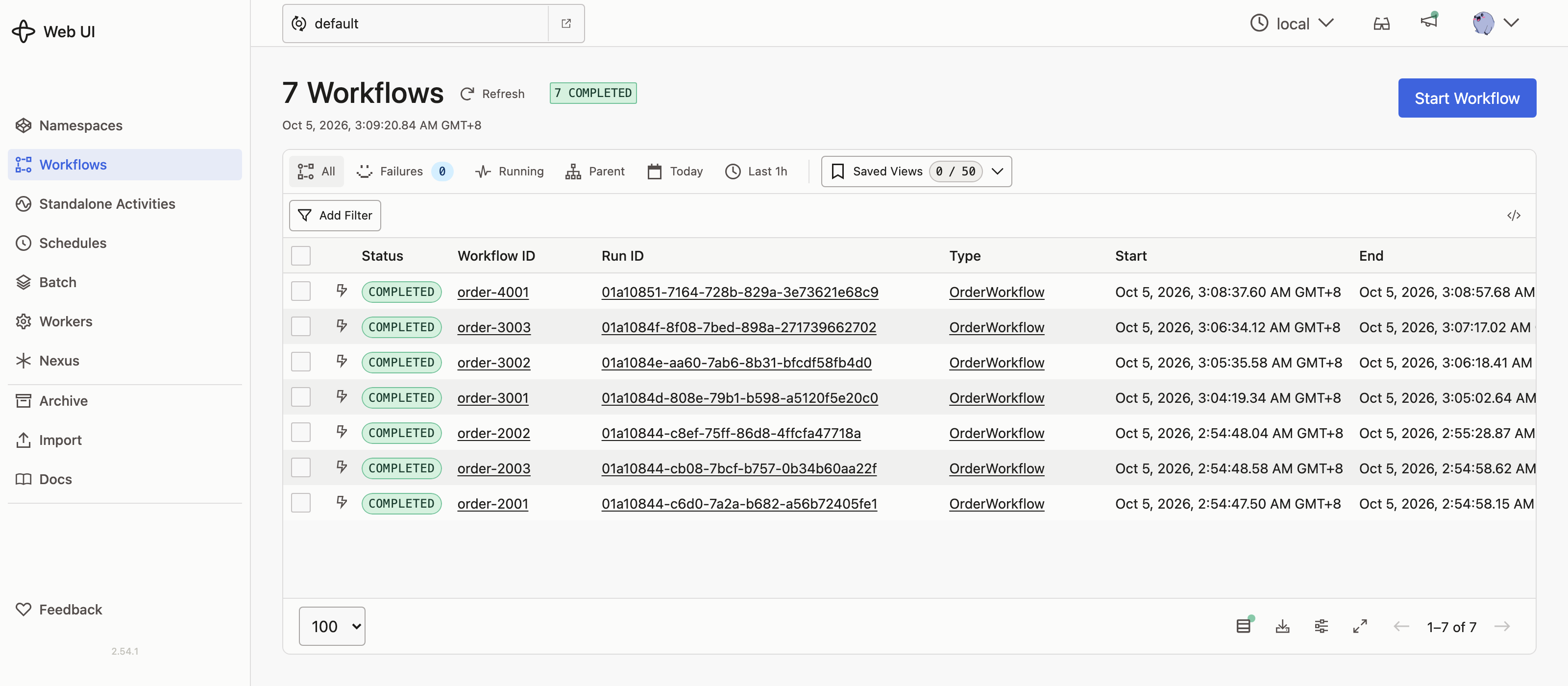Expand the user account menu chevron
1568x686 pixels.
coord(1511,23)
